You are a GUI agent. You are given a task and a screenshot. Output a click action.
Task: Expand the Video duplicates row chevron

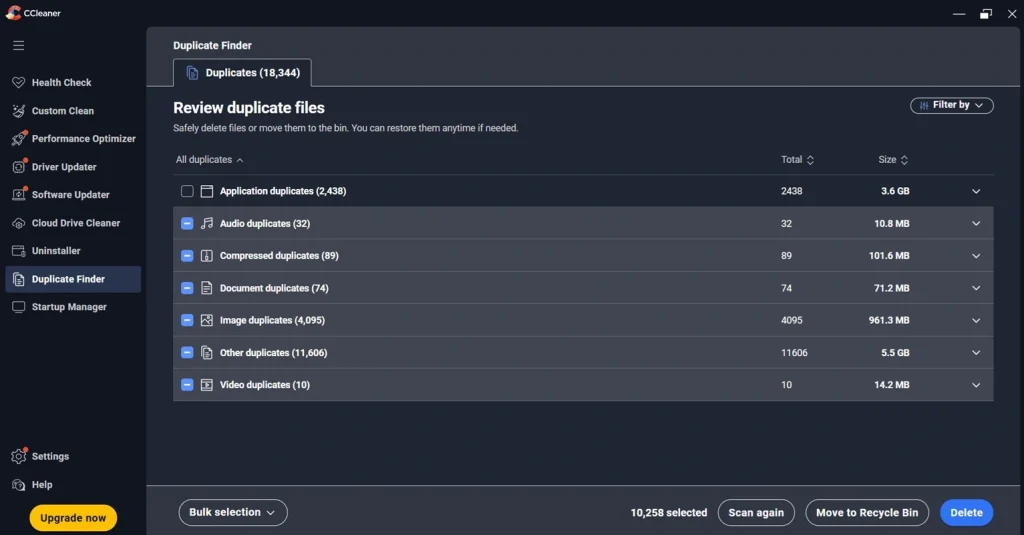click(x=976, y=385)
